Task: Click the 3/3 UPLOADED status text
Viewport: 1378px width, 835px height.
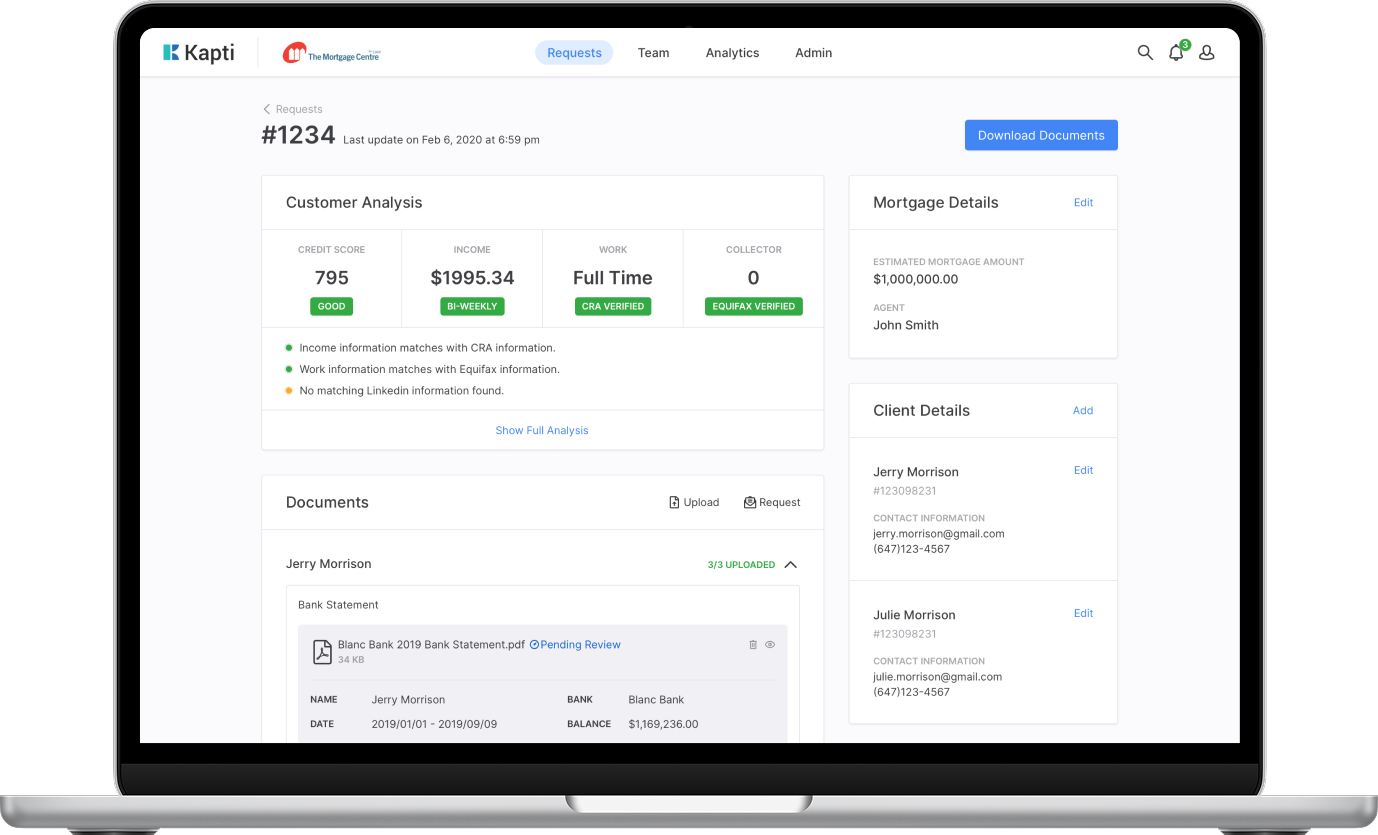Action: pos(741,565)
